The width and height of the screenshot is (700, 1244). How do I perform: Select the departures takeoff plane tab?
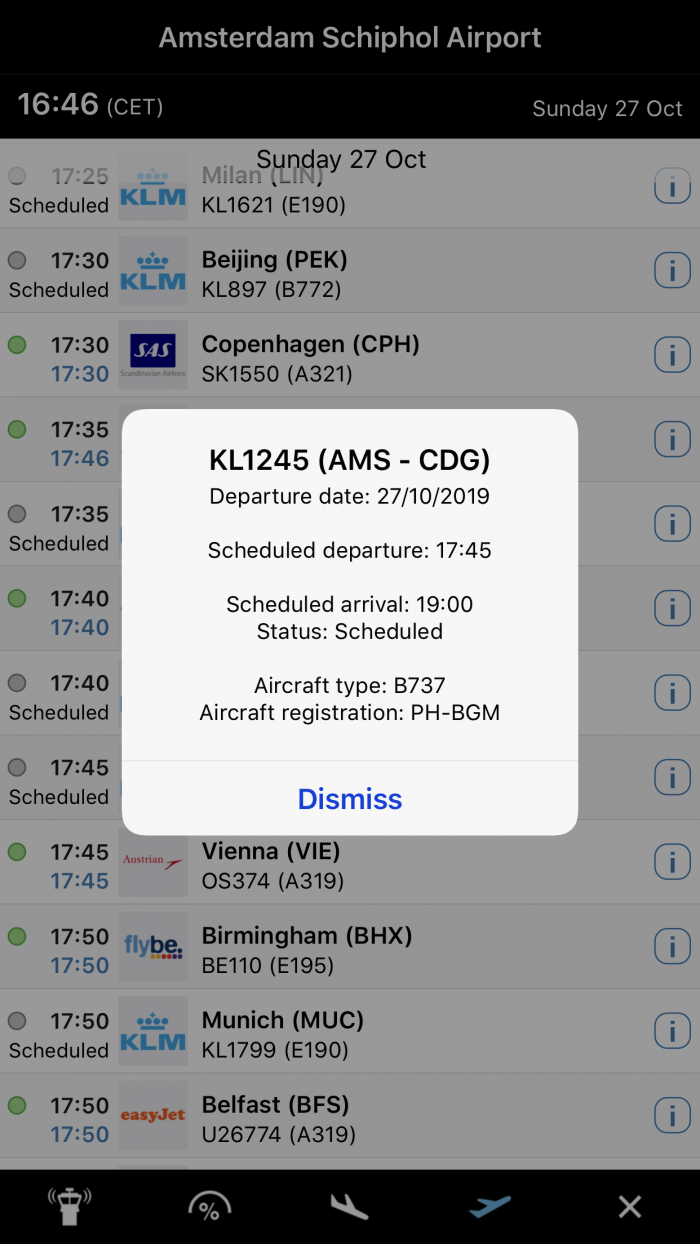[490, 1207]
